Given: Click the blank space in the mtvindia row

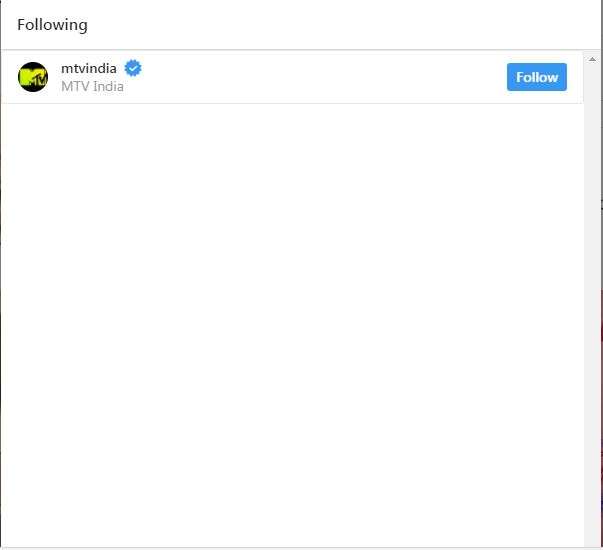Looking at the screenshot, I should 323,77.
